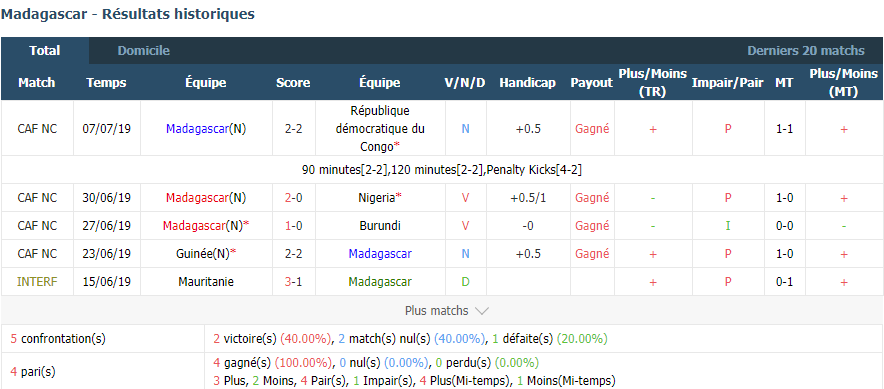Click République démocratique du Congo team
884x389 pixels.
pos(380,129)
